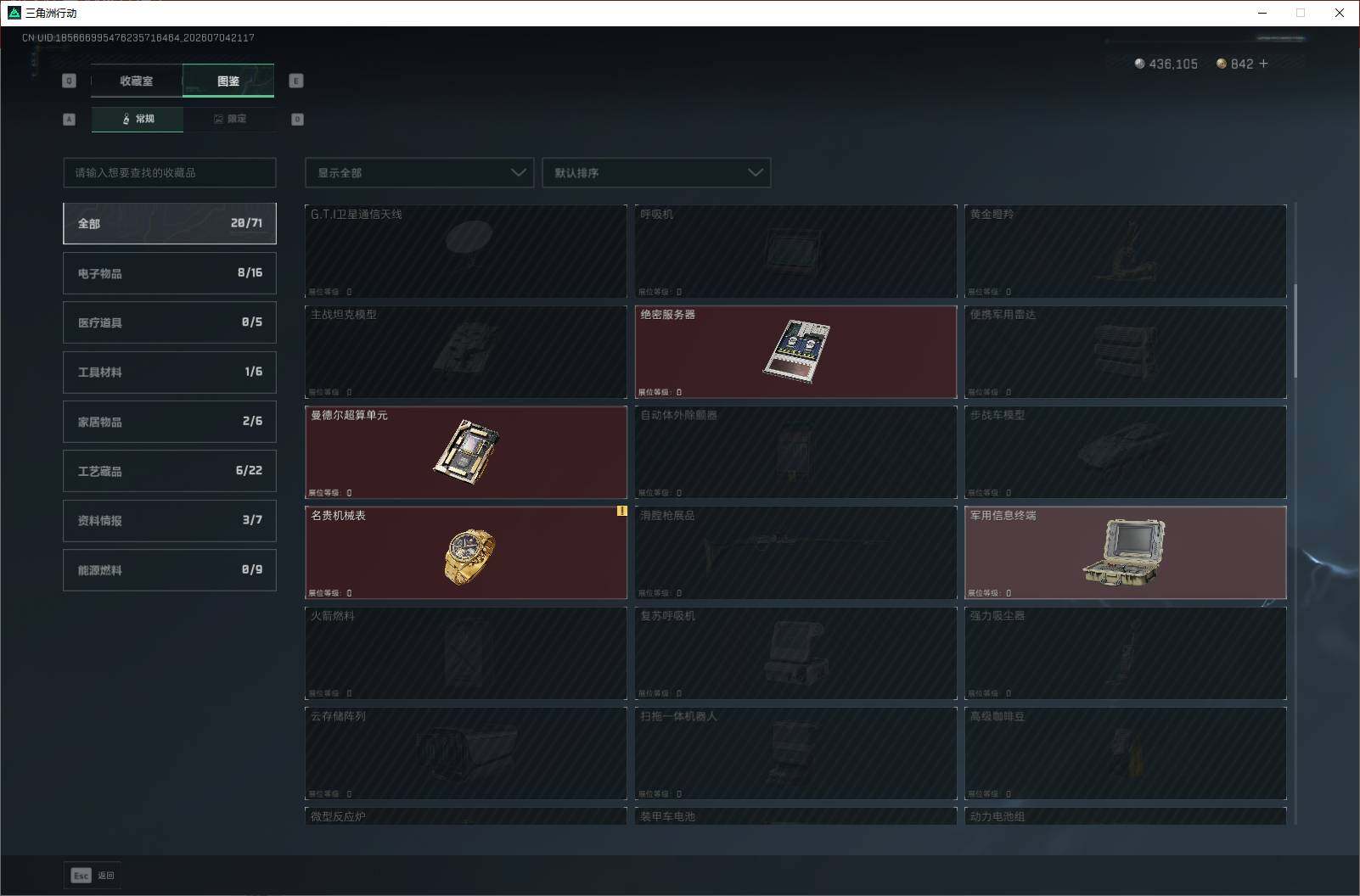Open the locked 便携军用雷达 card
Image resolution: width=1360 pixels, height=896 pixels.
click(1125, 351)
